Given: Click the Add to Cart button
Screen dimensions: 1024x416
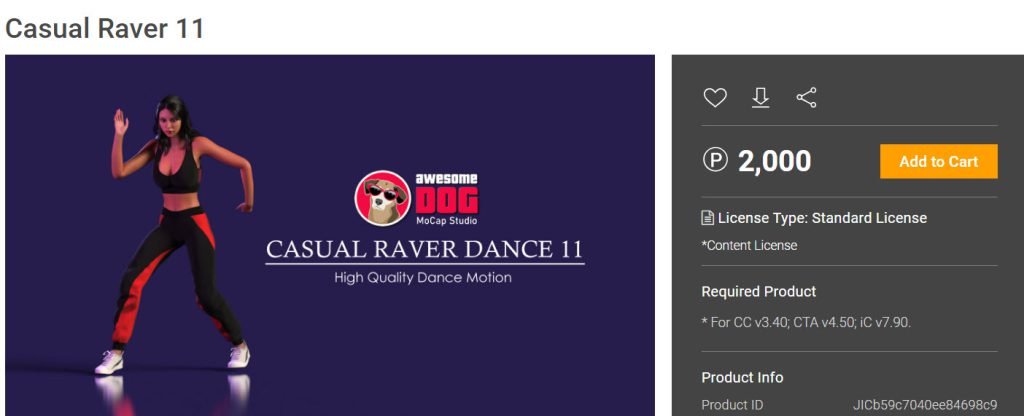Looking at the screenshot, I should click(938, 161).
